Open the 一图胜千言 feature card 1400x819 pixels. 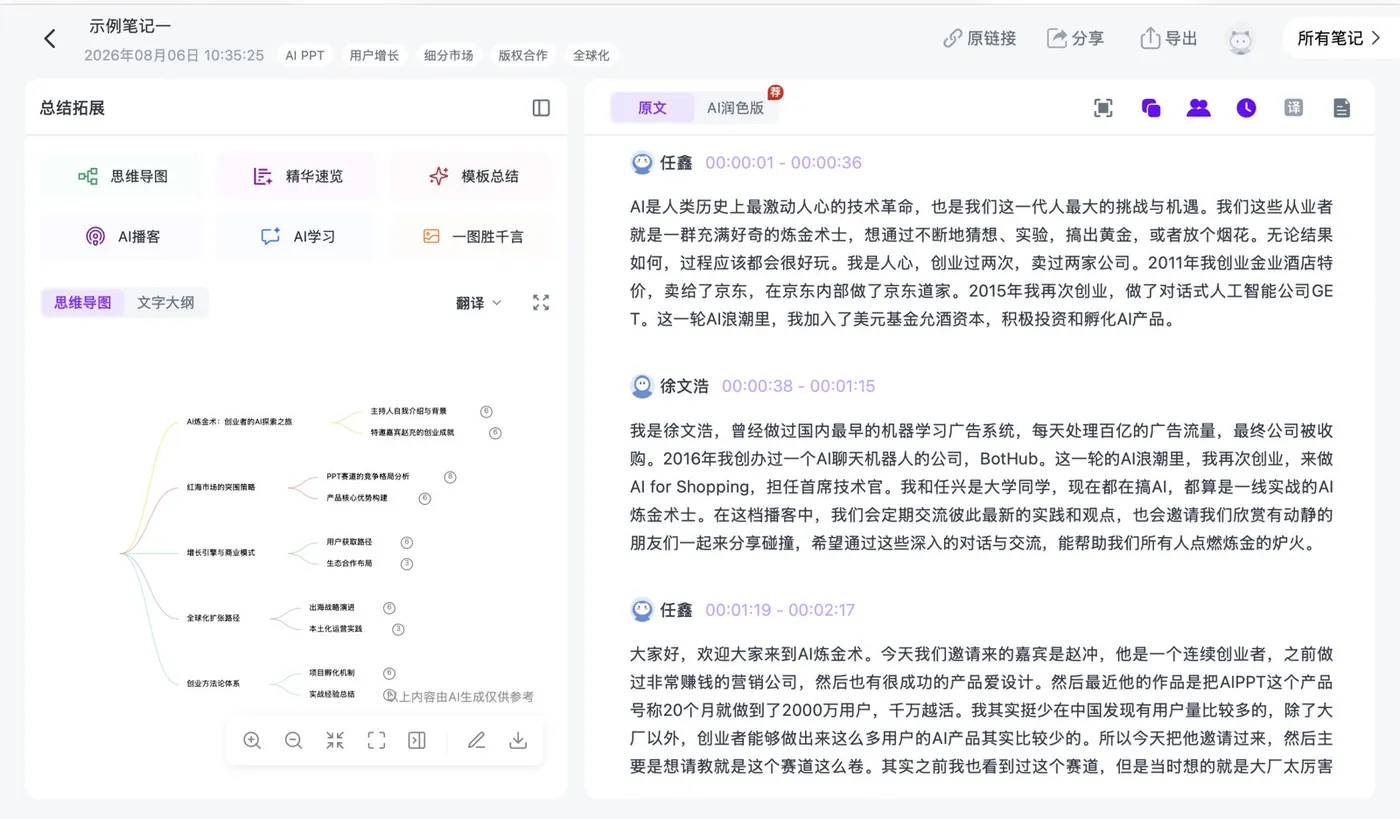[472, 236]
